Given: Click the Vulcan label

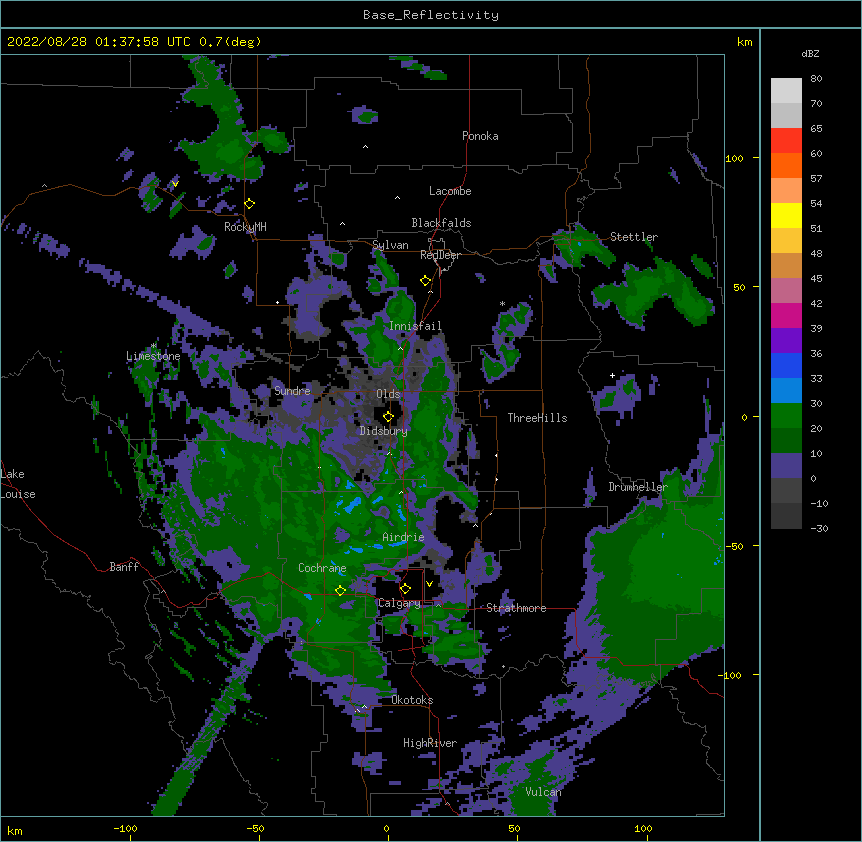Looking at the screenshot, I should point(543,792).
